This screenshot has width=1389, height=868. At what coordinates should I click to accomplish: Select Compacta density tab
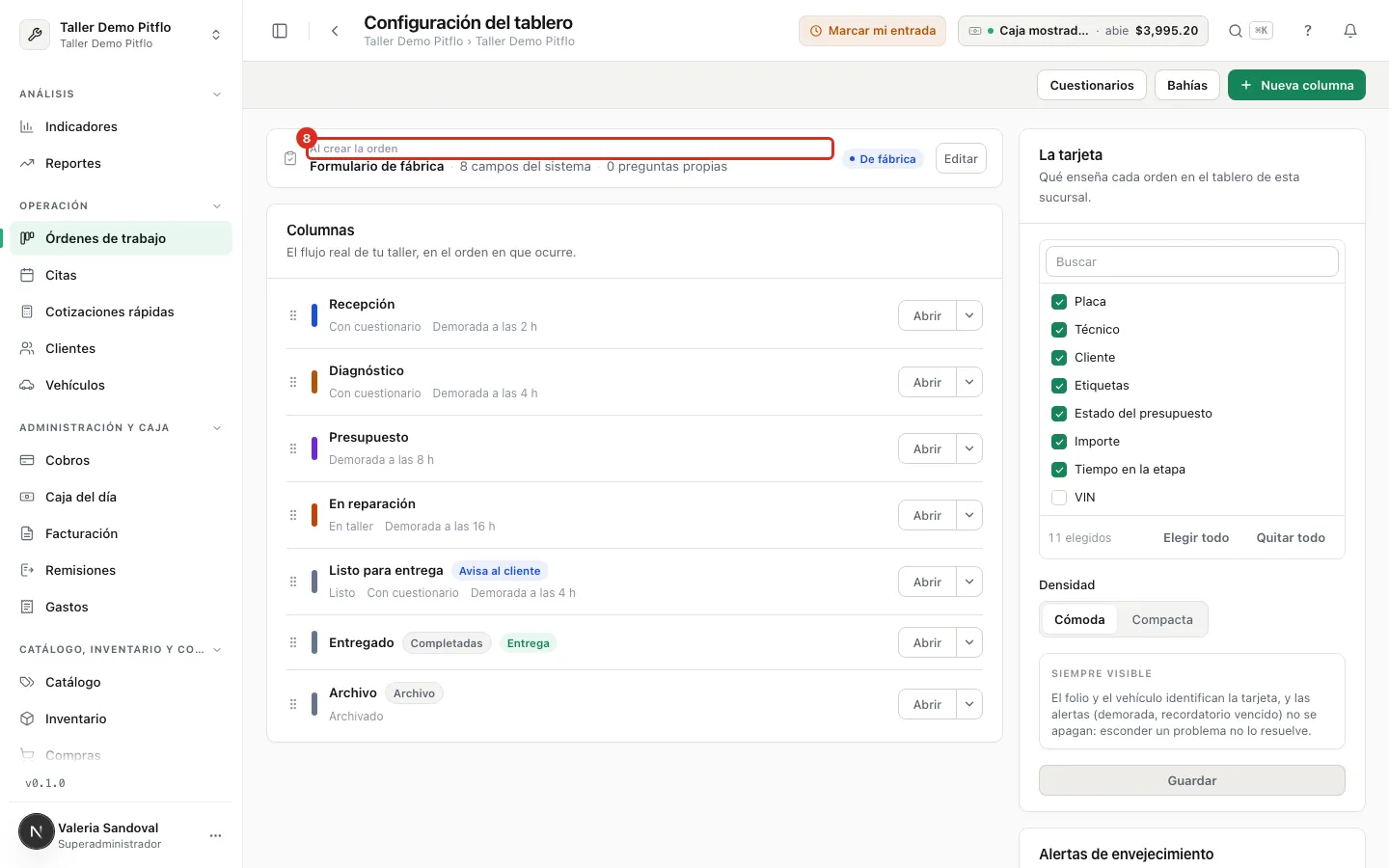pyautogui.click(x=1162, y=619)
